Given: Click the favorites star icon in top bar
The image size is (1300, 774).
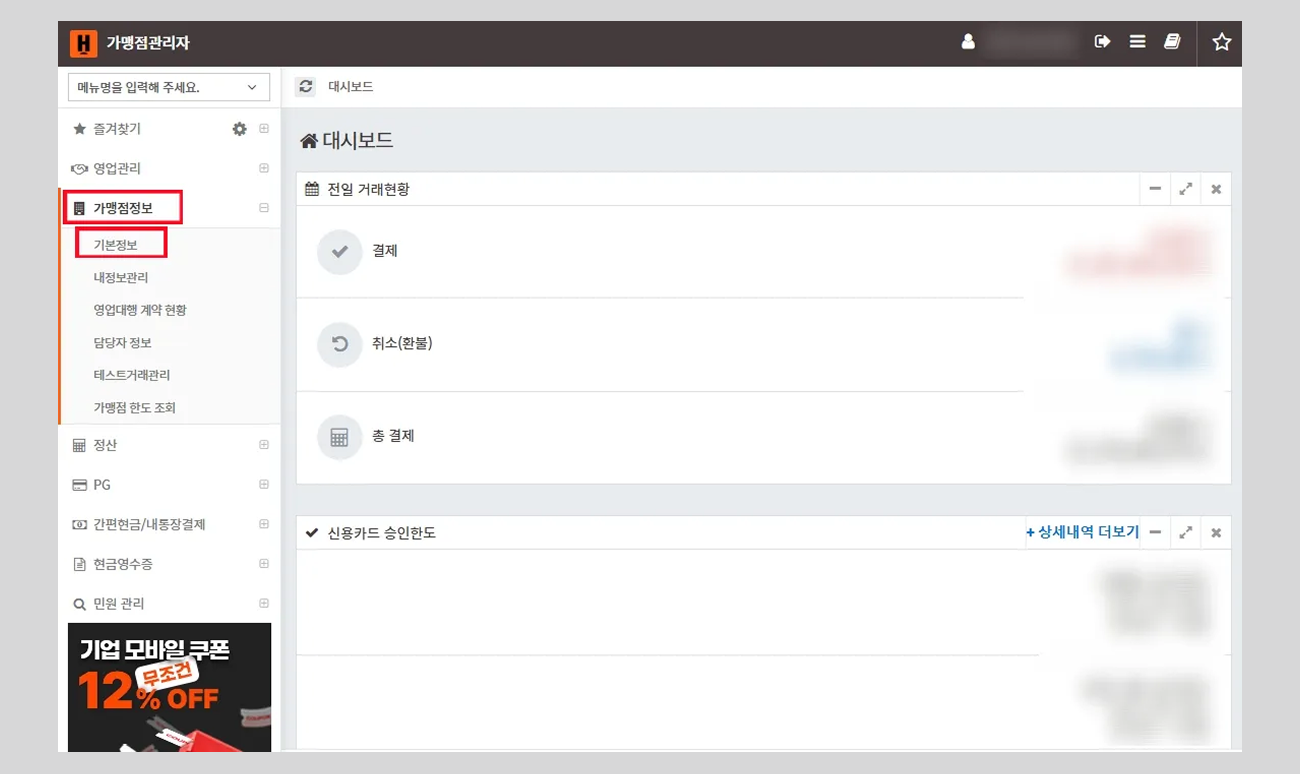Looking at the screenshot, I should tap(1221, 42).
